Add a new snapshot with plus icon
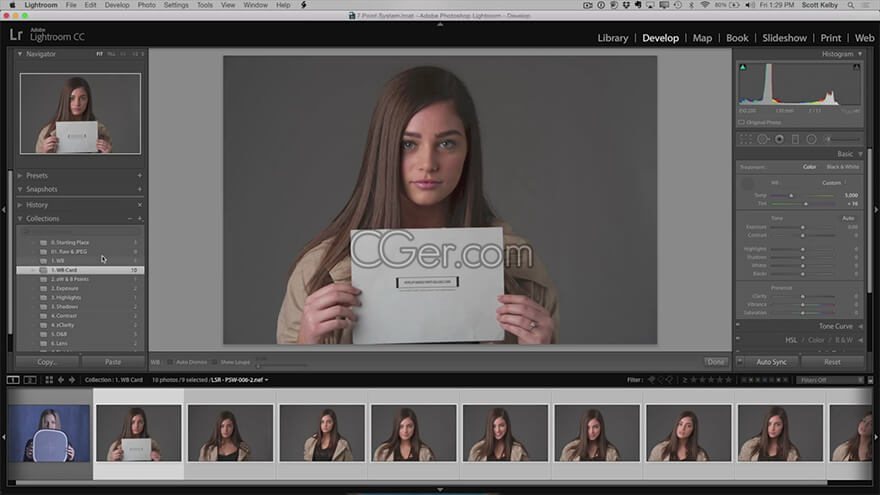 pyautogui.click(x=140, y=190)
